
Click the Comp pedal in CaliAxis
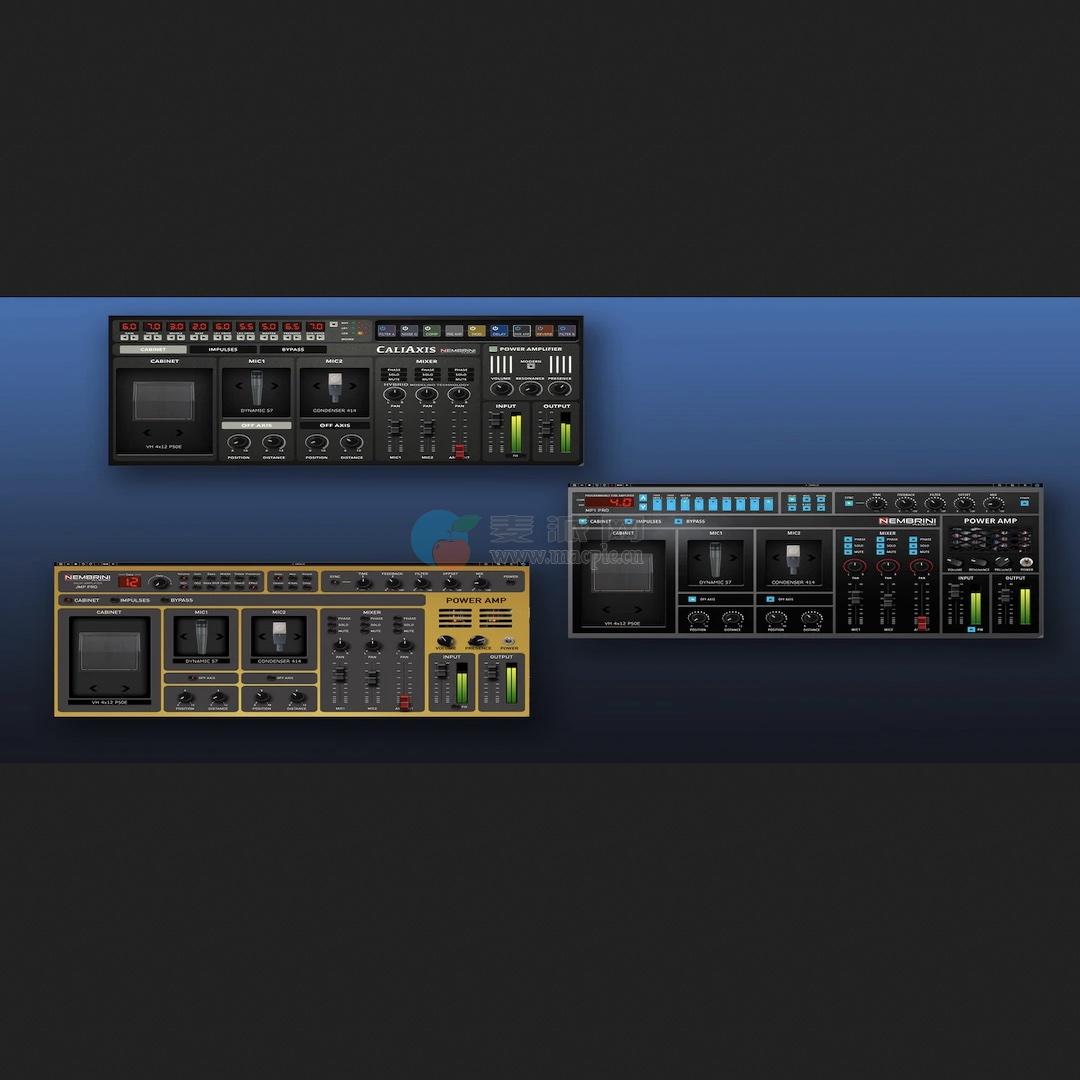click(431, 330)
